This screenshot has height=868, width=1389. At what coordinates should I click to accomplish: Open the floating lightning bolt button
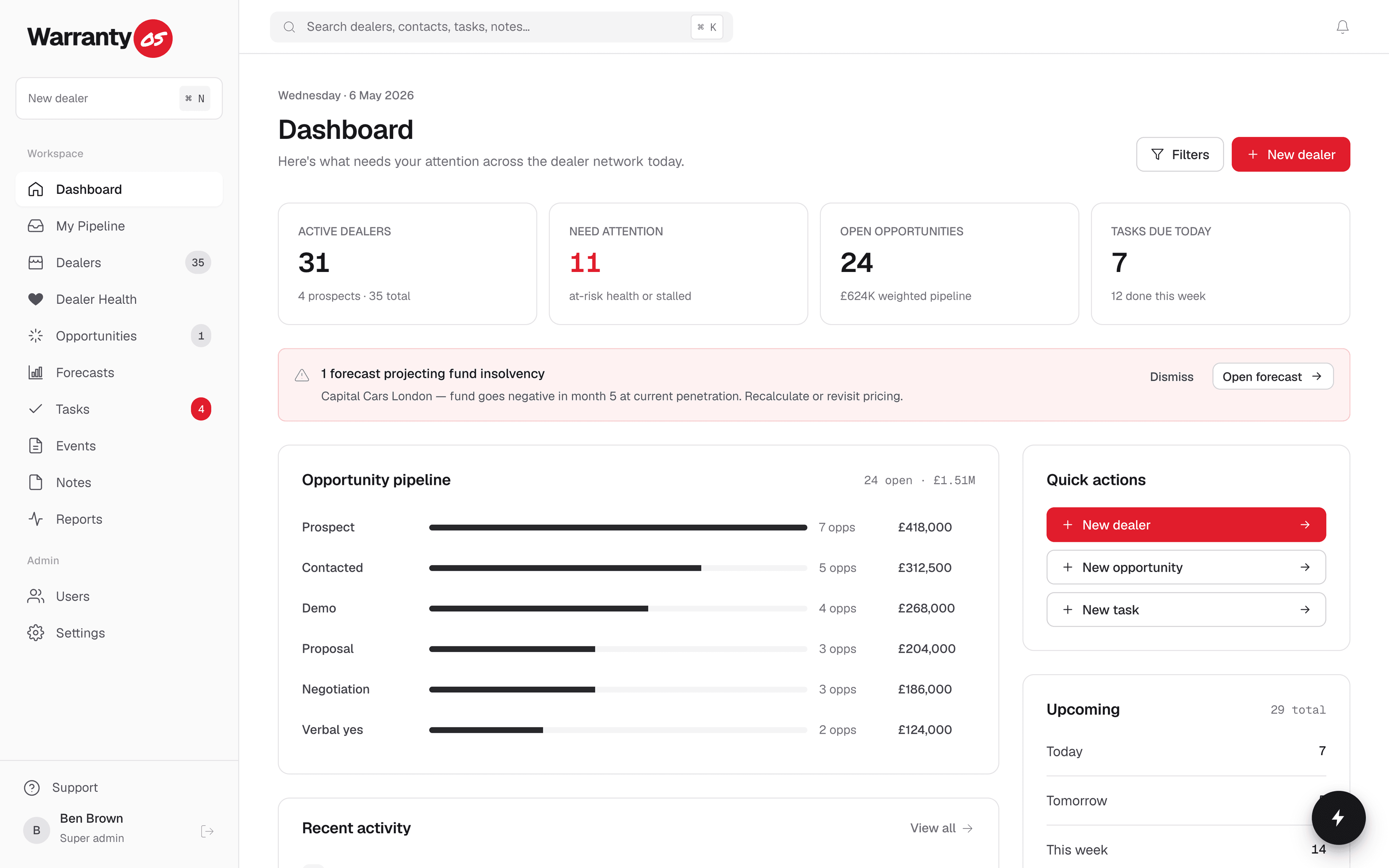[1338, 817]
